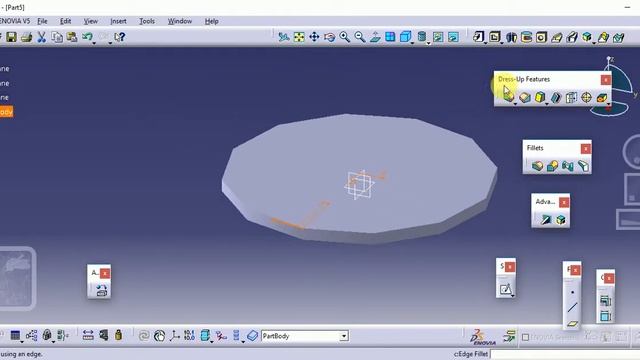Click the Measure Between icon in bottom toolbar
640x360 pixels.
[x=88, y=336]
